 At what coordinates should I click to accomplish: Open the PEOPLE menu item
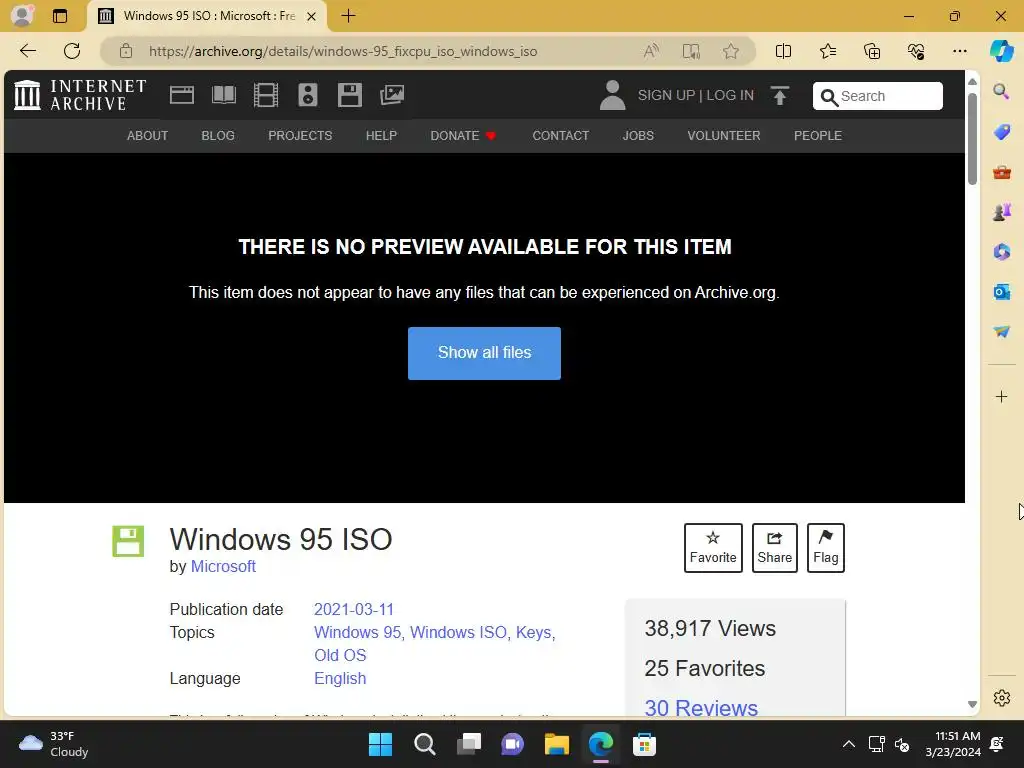click(x=818, y=136)
